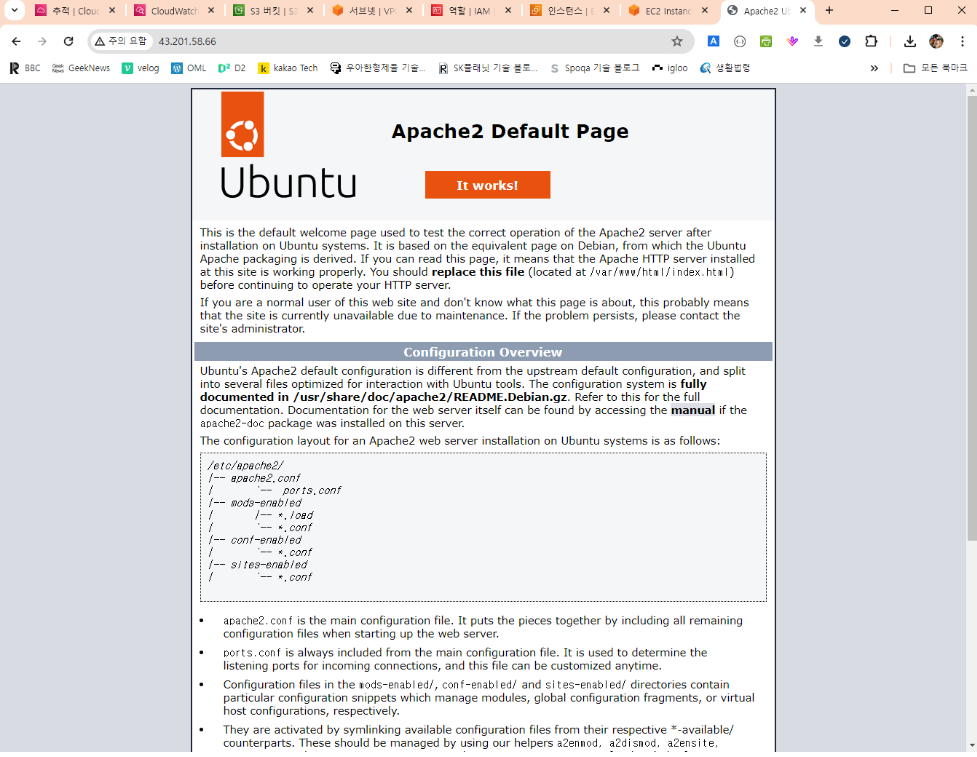Open the GeekNews bookmark

point(81,68)
